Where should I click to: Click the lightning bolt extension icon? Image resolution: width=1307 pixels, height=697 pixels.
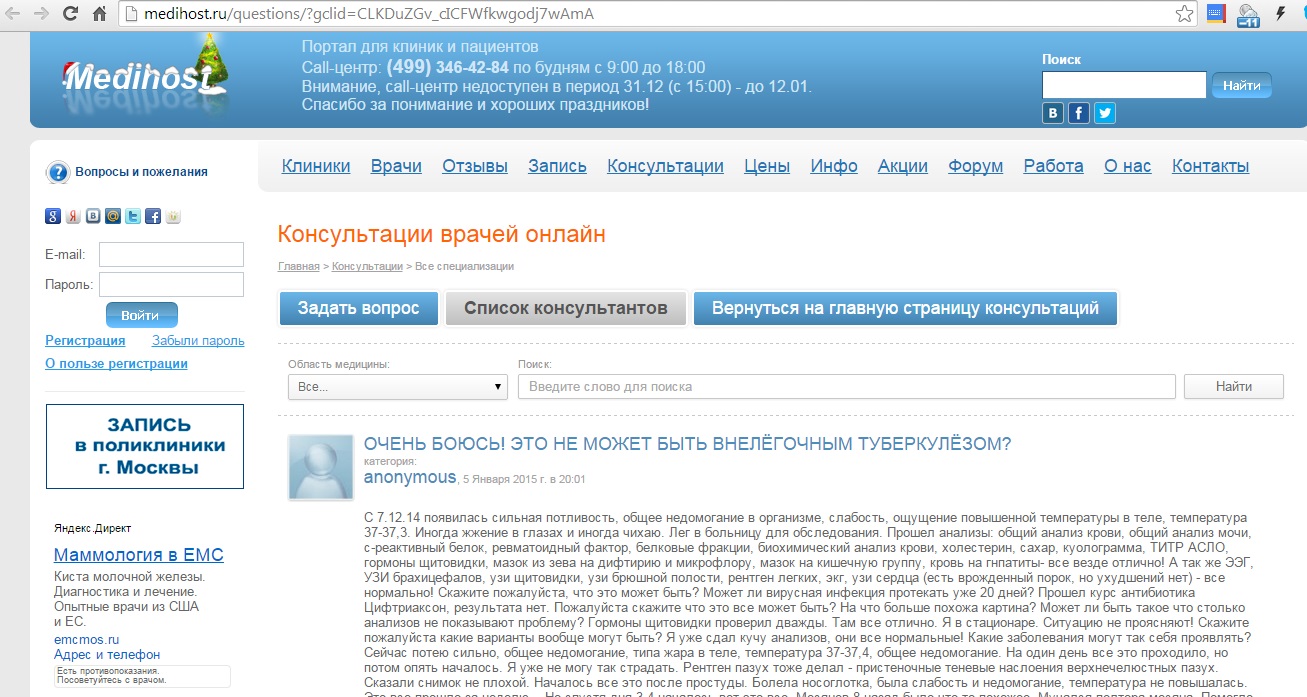pyautogui.click(x=1280, y=14)
